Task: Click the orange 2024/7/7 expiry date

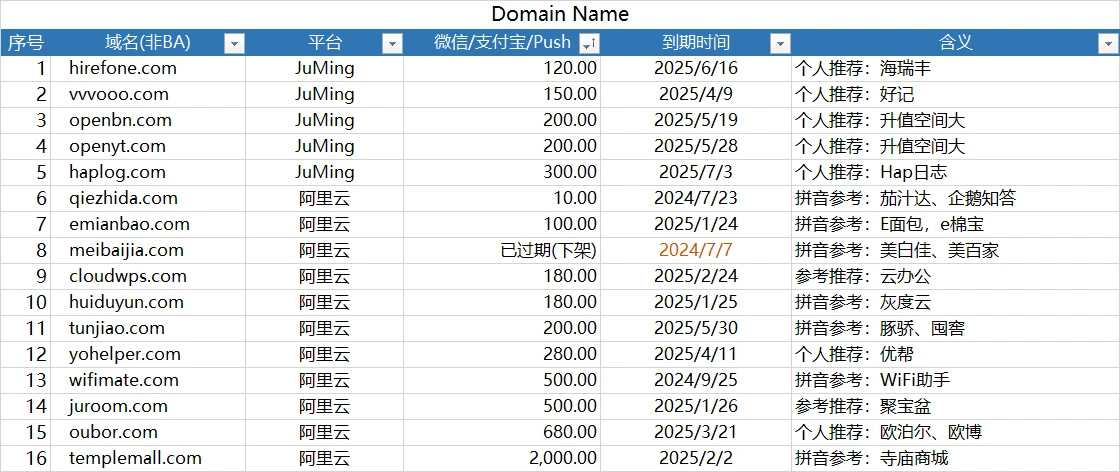Action: [695, 250]
